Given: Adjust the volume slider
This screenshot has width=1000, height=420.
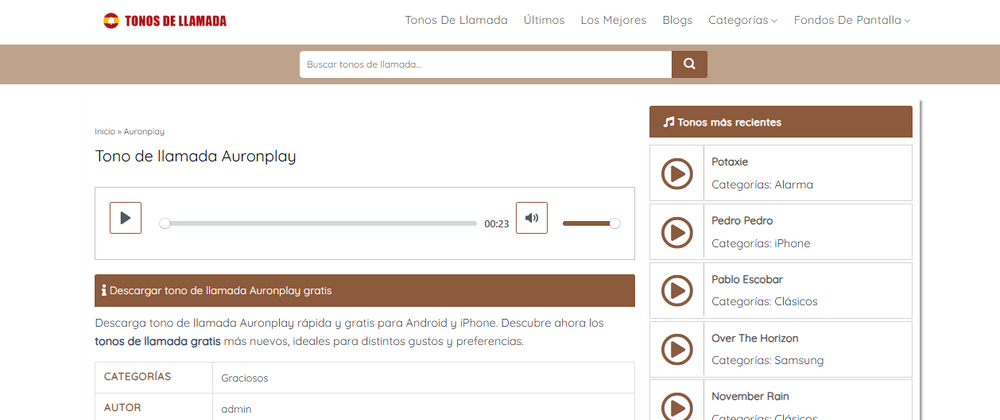Looking at the screenshot, I should click(591, 223).
